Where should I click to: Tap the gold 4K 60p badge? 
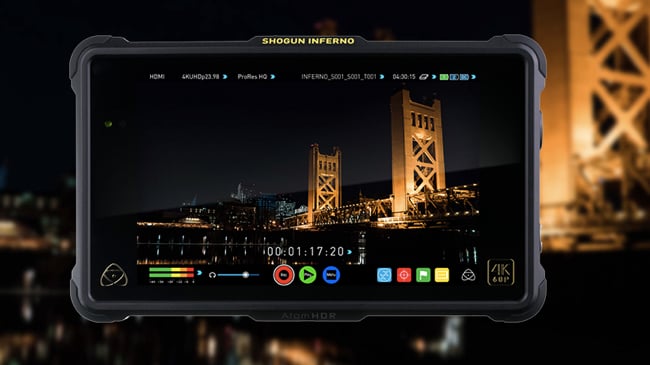[x=501, y=272]
